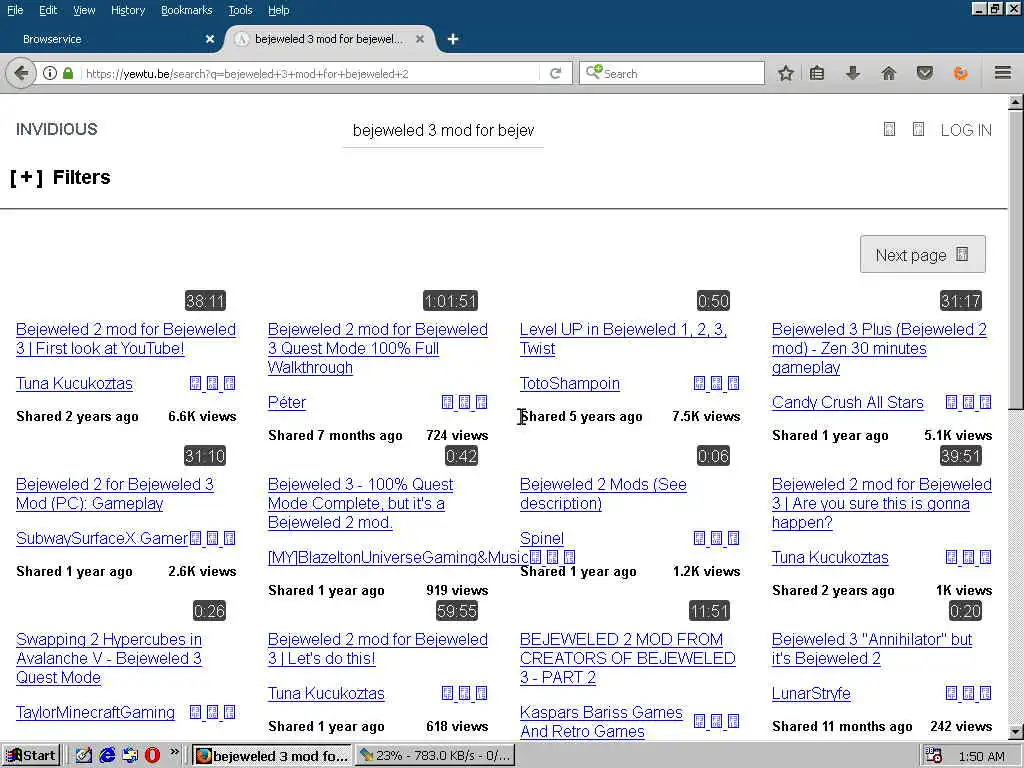Screen dimensions: 1024x768
Task: Open 'Zen 30 minutes gameplay' video link
Action: click(879, 348)
